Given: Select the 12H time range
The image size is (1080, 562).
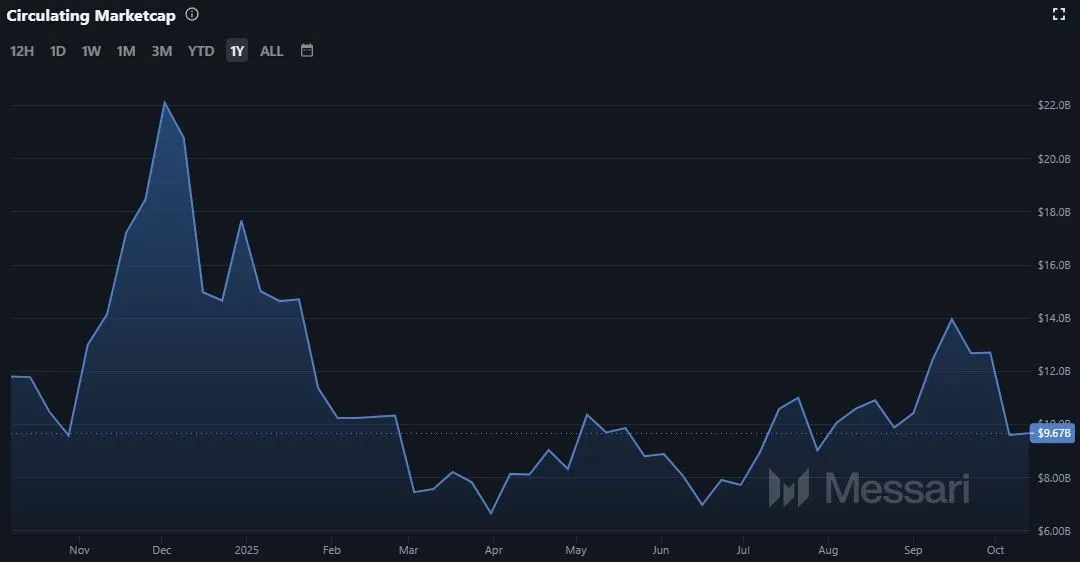Looking at the screenshot, I should click(22, 51).
